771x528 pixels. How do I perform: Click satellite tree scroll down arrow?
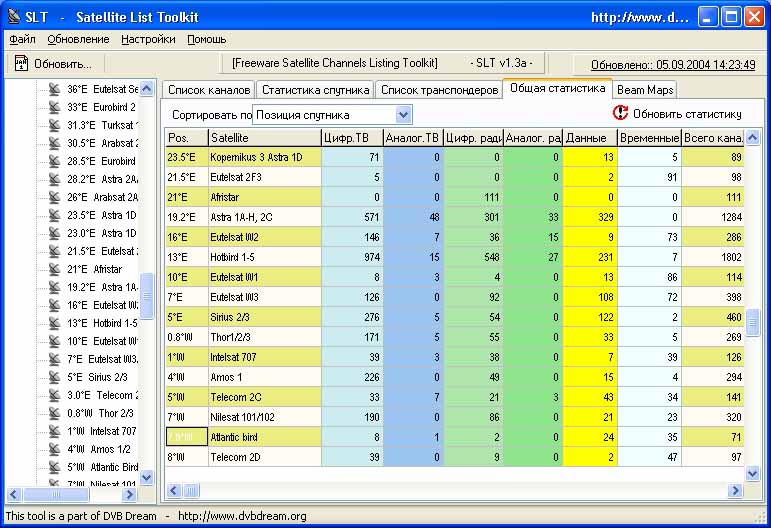tap(147, 477)
